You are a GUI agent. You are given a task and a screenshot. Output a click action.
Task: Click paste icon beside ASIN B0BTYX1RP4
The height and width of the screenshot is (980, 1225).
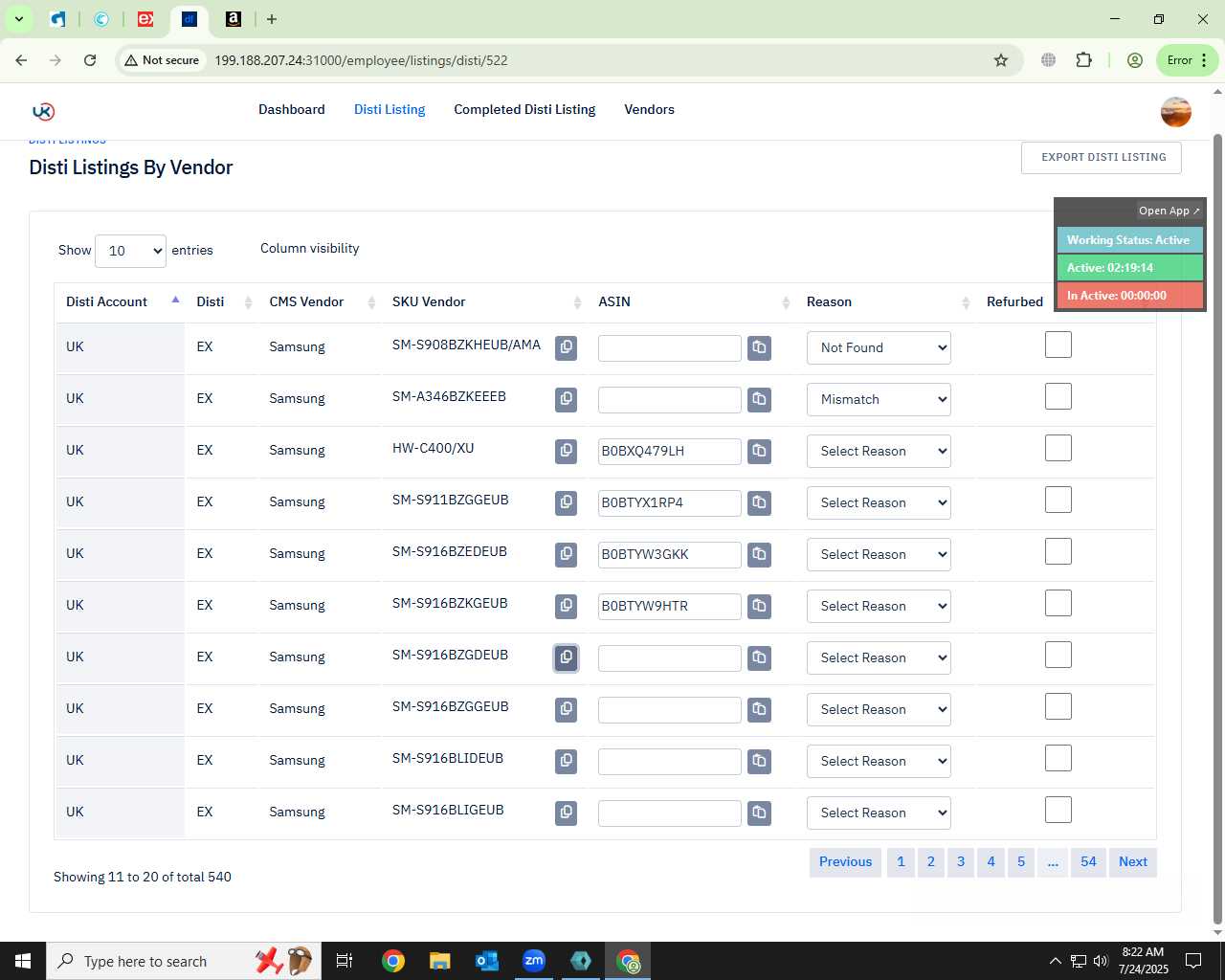(x=760, y=502)
